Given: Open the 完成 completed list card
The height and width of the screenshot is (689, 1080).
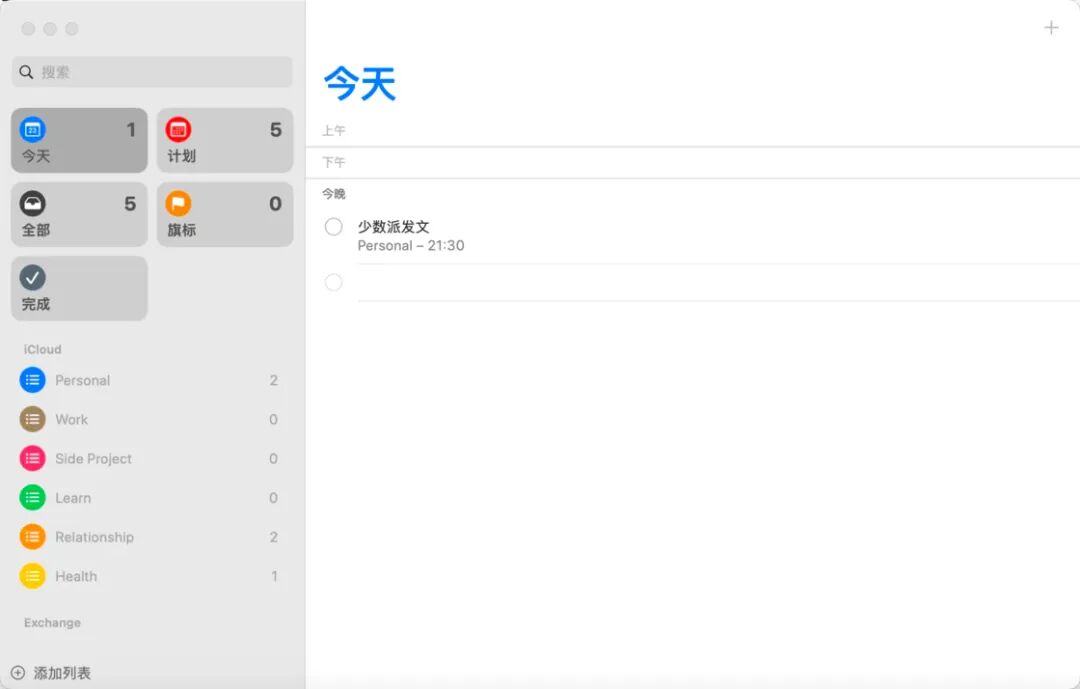Looking at the screenshot, I should point(79,289).
